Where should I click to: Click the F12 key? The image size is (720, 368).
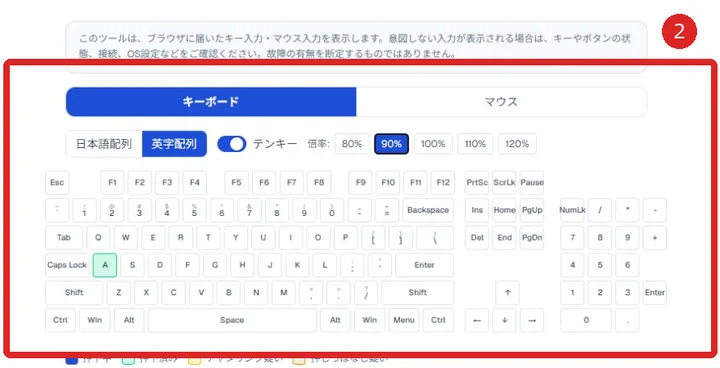click(x=443, y=182)
